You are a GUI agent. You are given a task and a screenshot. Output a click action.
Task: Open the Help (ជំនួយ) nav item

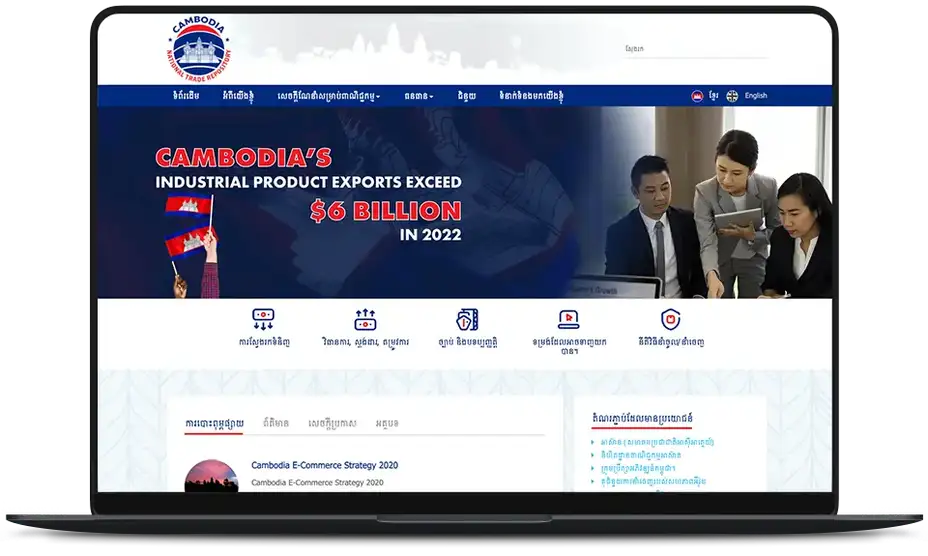click(466, 96)
